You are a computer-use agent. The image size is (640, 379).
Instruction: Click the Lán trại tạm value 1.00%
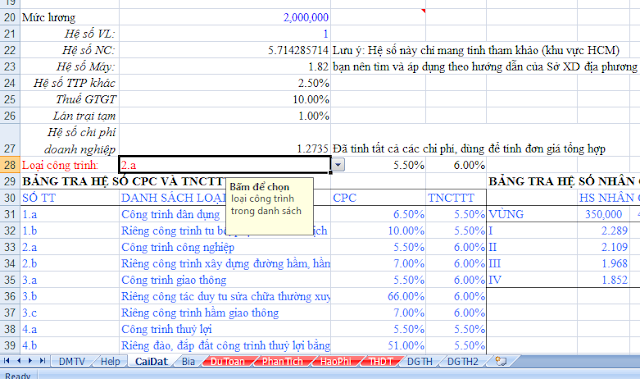tap(313, 116)
